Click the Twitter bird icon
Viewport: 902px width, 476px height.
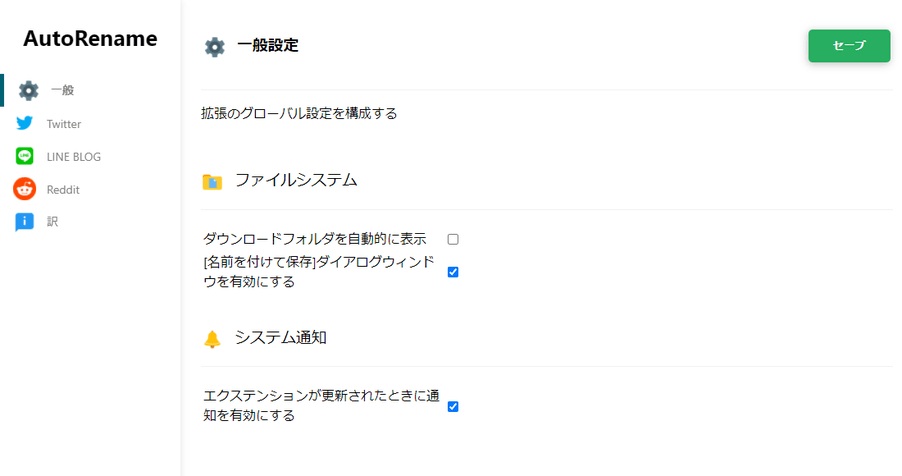(x=25, y=123)
